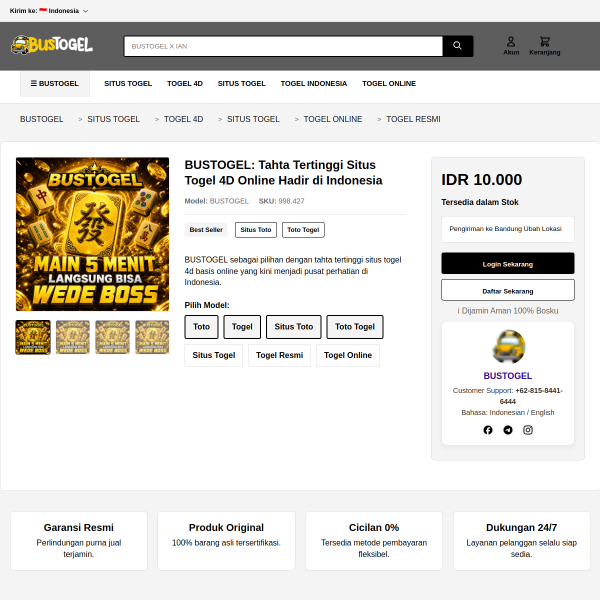Choose the Situs Togel model option
This screenshot has height=600, width=600.
pyautogui.click(x=214, y=355)
